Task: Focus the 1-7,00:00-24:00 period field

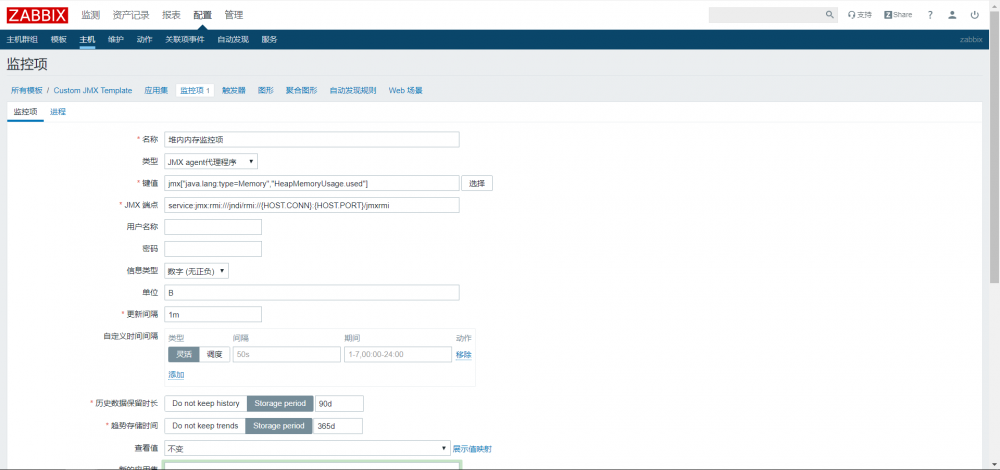Action: (398, 355)
